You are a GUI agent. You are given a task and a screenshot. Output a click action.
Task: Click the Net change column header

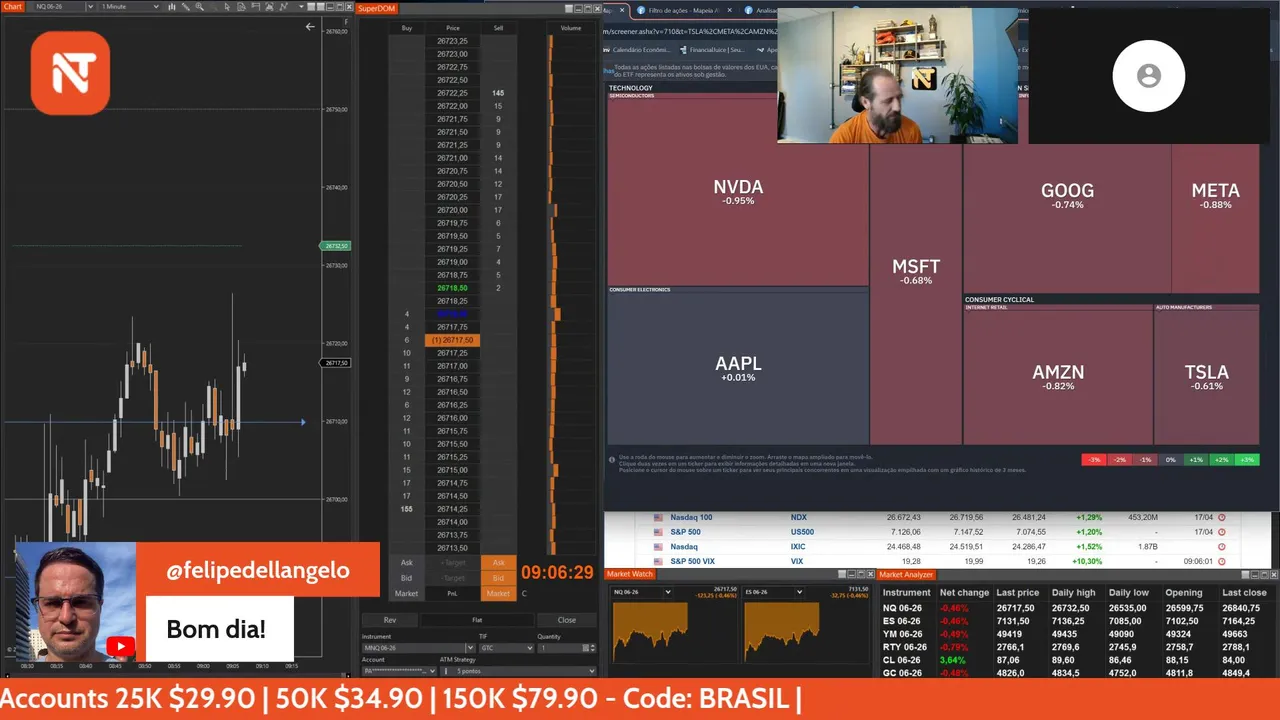(x=964, y=592)
